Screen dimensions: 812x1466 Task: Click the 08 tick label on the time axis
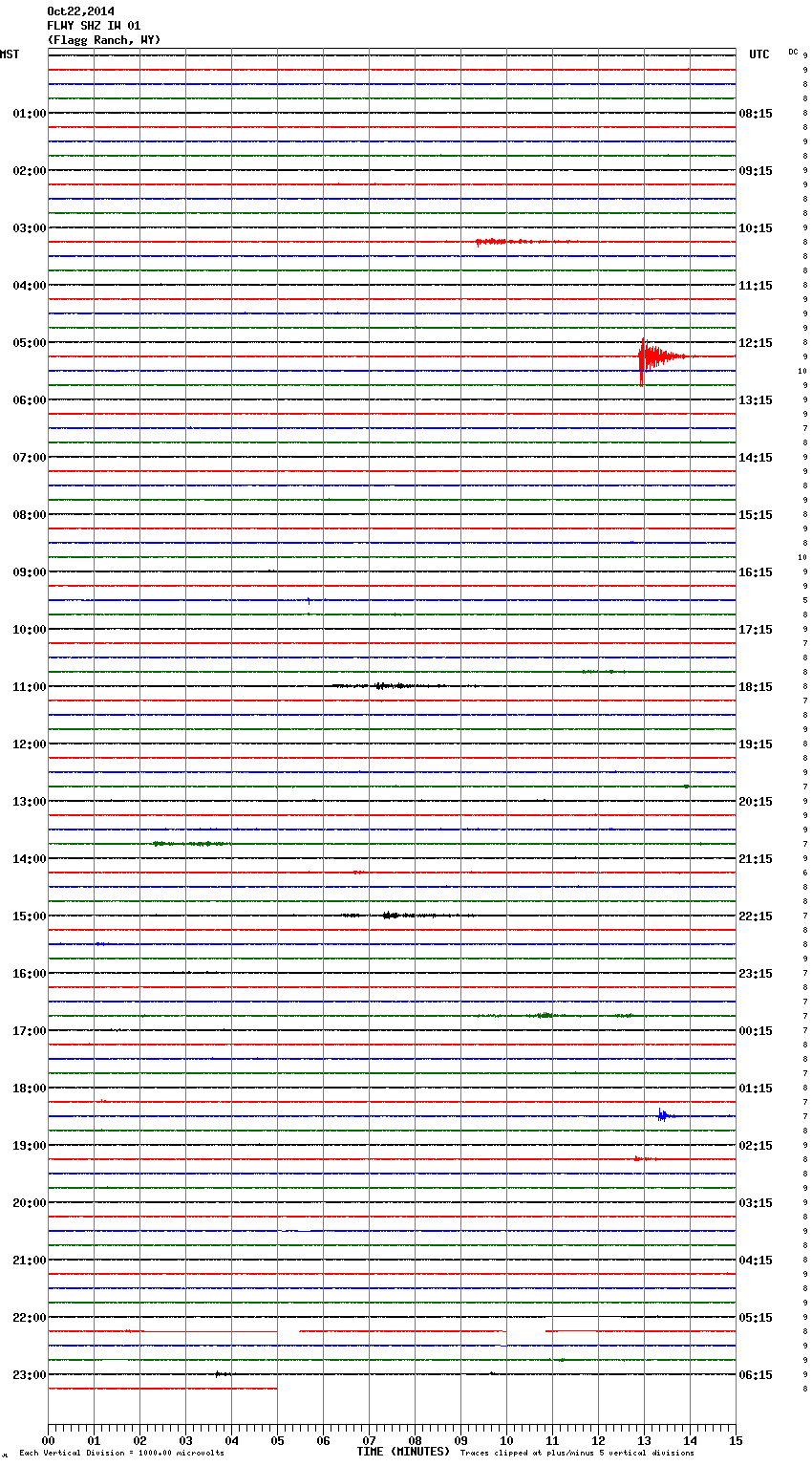[415, 1441]
